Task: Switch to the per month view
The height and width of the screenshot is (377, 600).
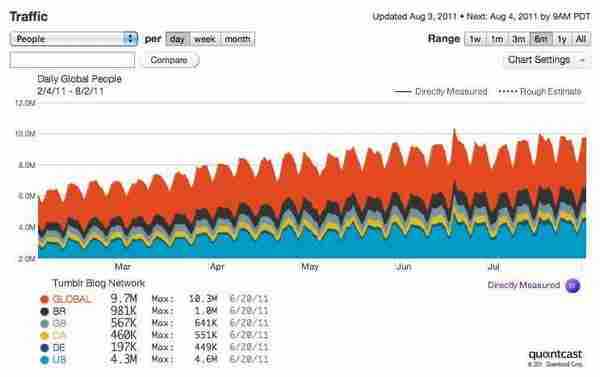Action: click(238, 39)
